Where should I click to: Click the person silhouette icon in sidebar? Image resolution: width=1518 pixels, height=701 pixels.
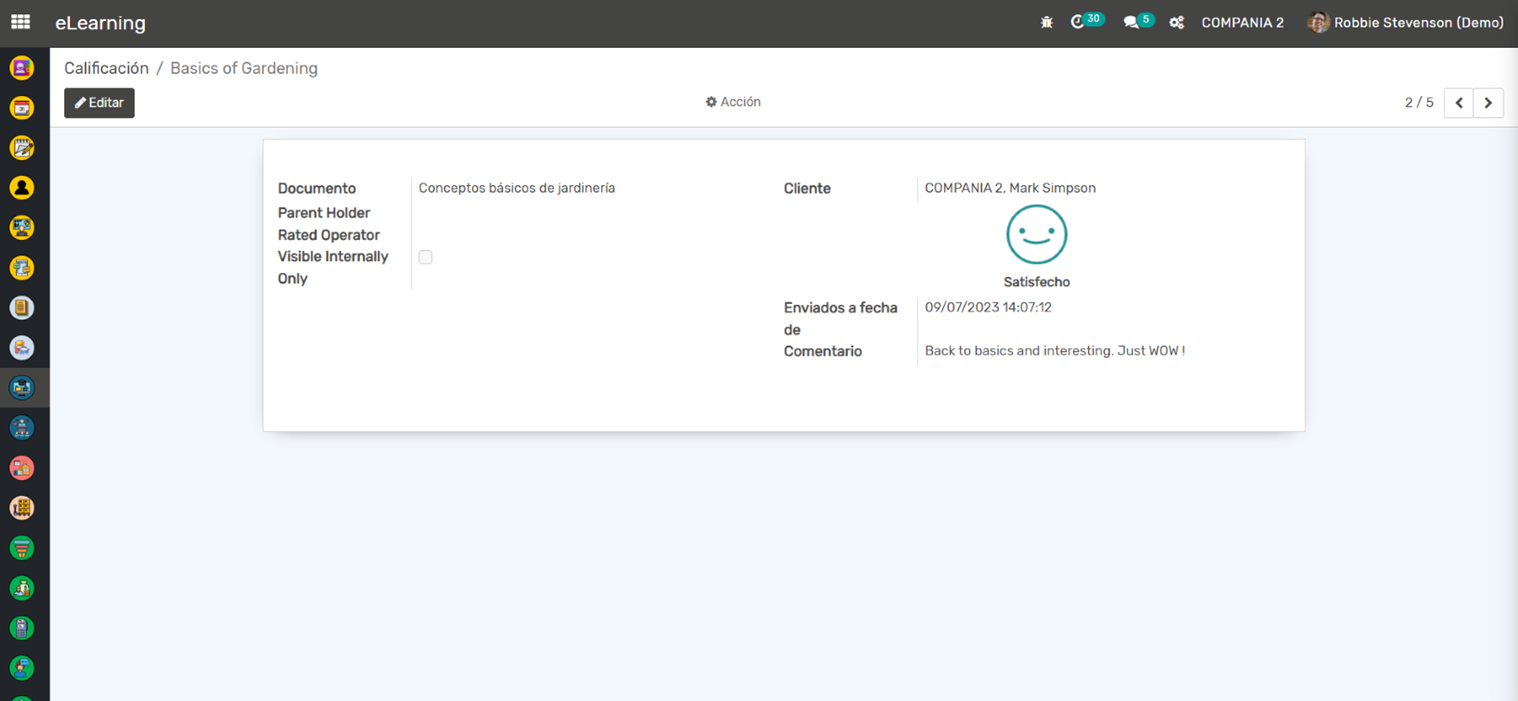pyautogui.click(x=22, y=187)
